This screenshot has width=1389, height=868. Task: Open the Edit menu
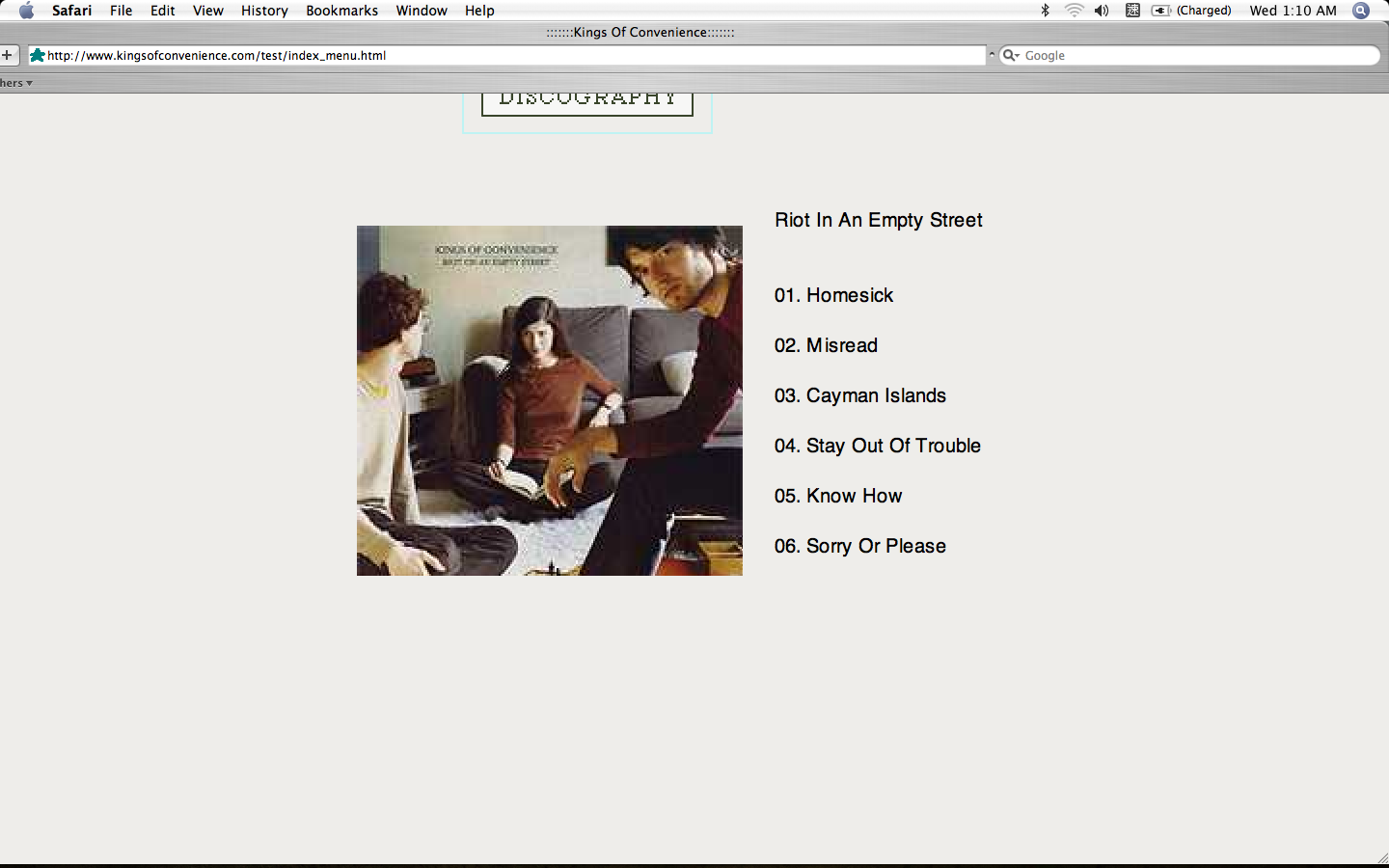point(162,11)
